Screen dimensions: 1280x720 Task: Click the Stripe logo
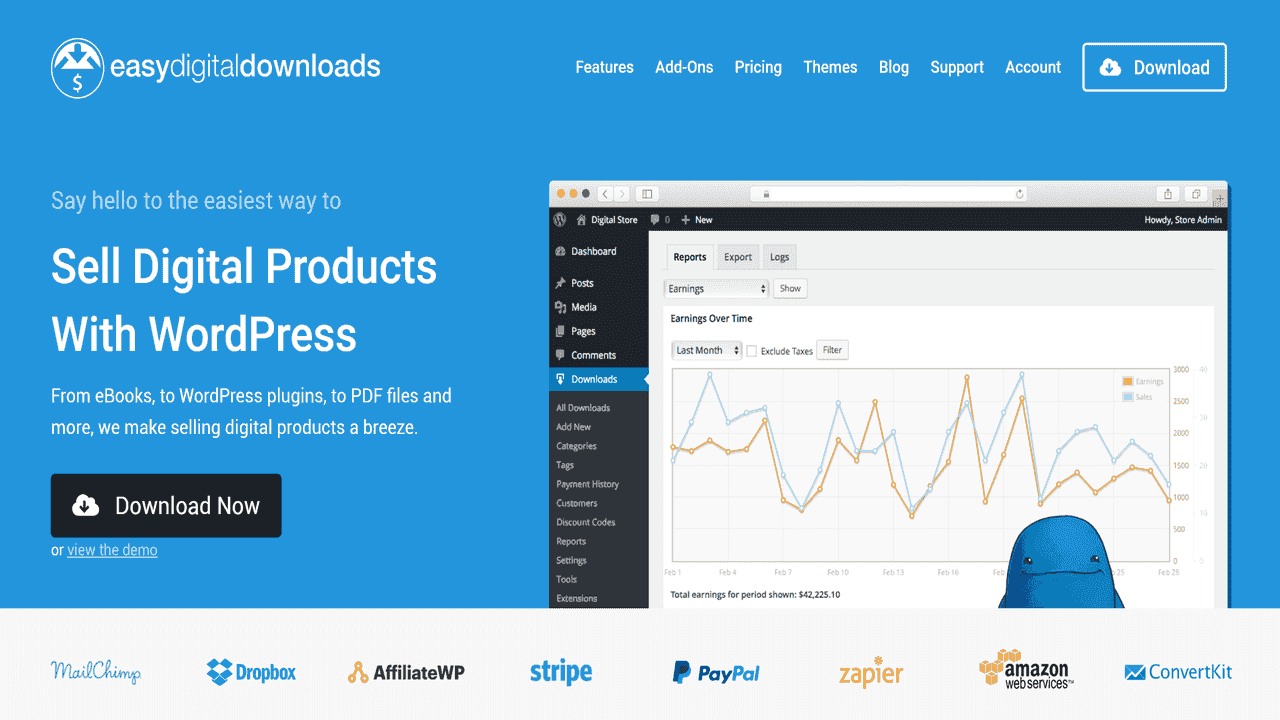pos(561,672)
